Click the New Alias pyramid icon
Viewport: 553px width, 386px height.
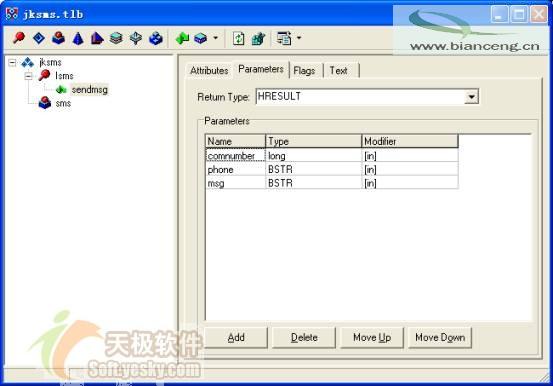pos(97,38)
